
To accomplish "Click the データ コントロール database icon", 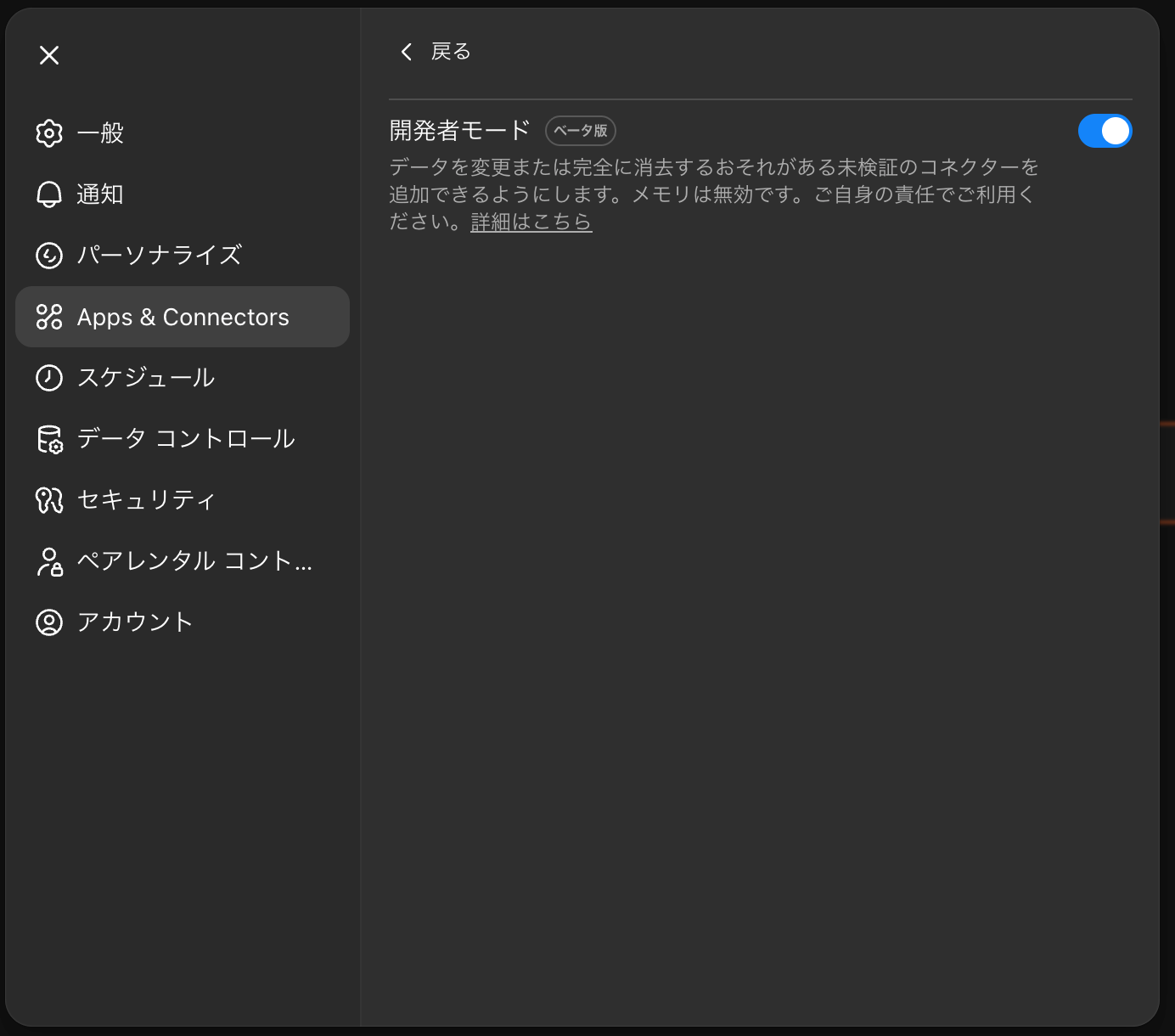I will click(49, 439).
